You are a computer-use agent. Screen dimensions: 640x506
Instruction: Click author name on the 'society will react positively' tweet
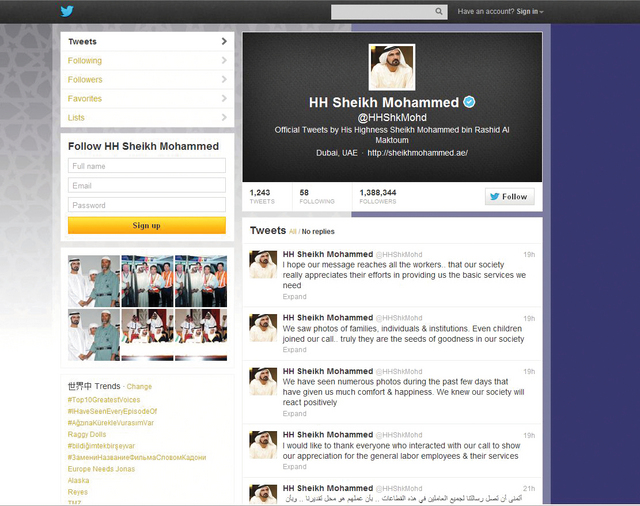(x=328, y=371)
